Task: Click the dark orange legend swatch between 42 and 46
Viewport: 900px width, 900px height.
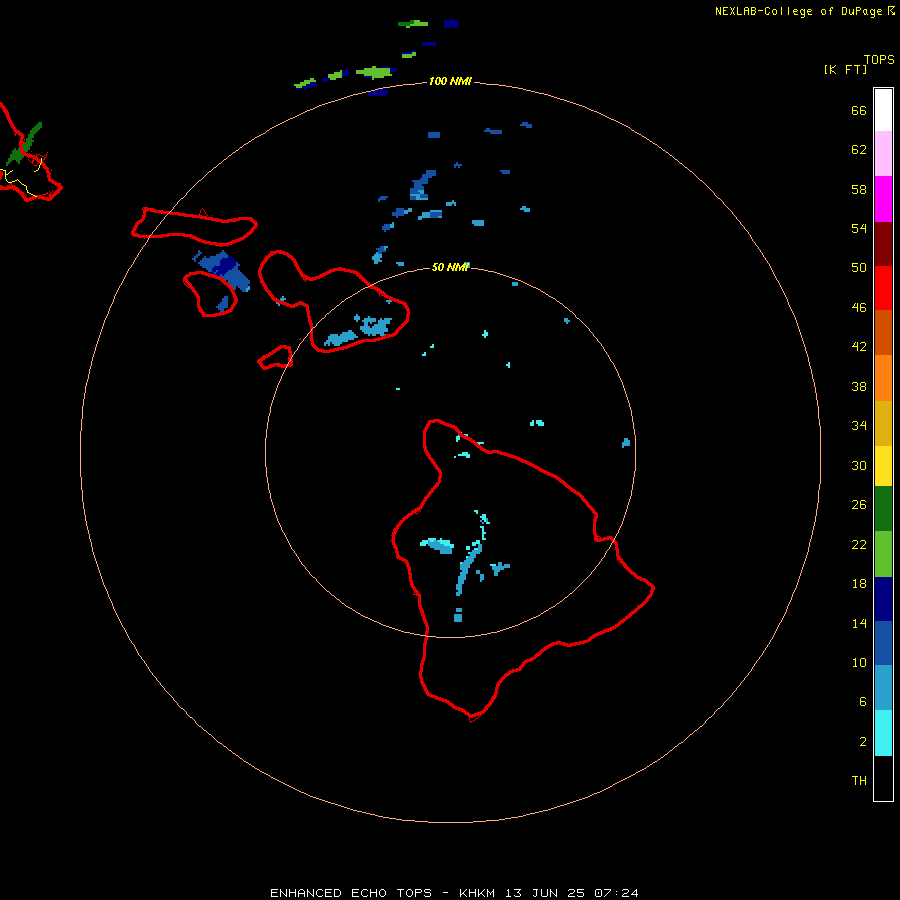Action: [883, 332]
